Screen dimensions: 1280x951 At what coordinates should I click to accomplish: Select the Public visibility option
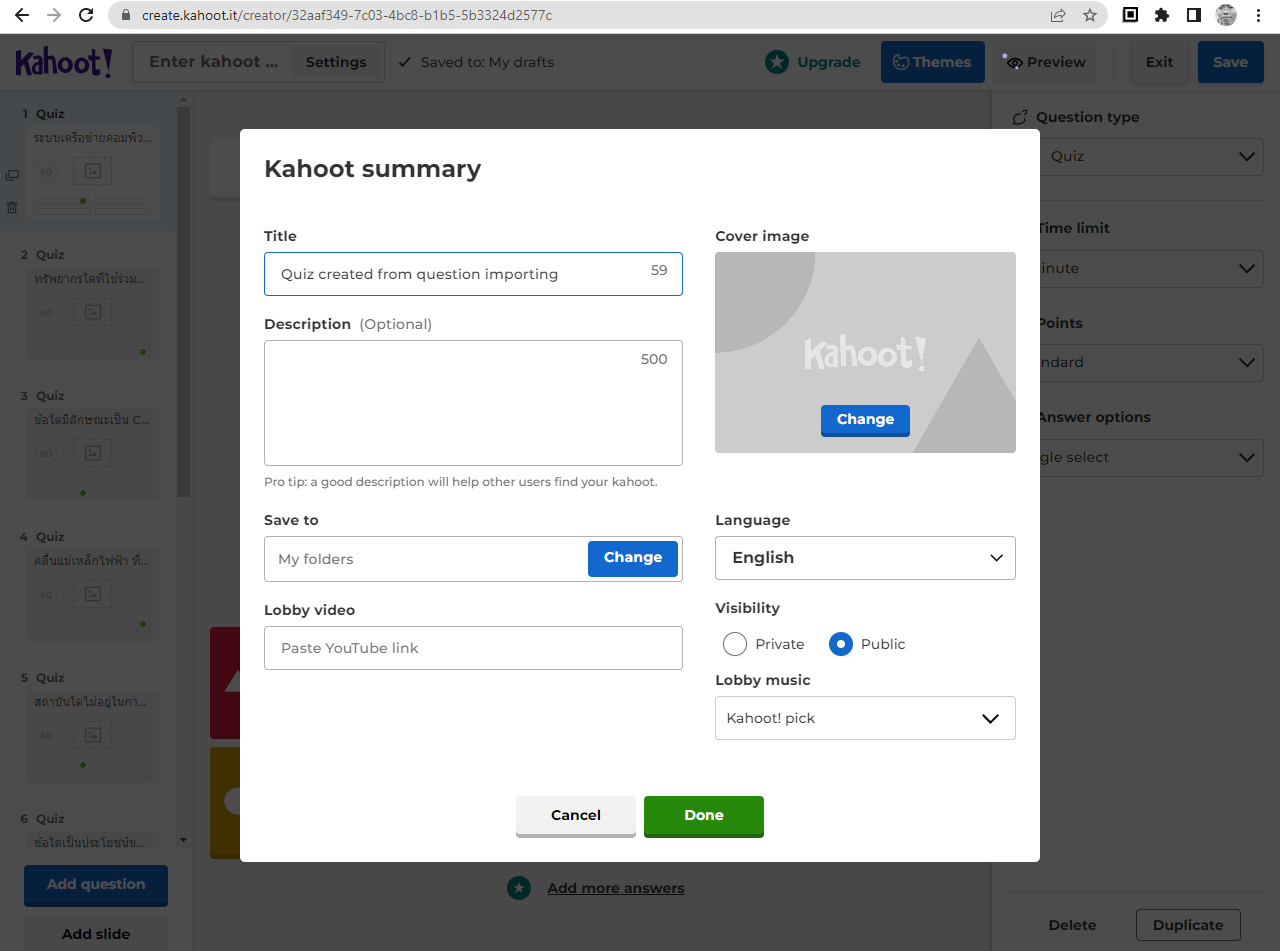click(x=841, y=644)
